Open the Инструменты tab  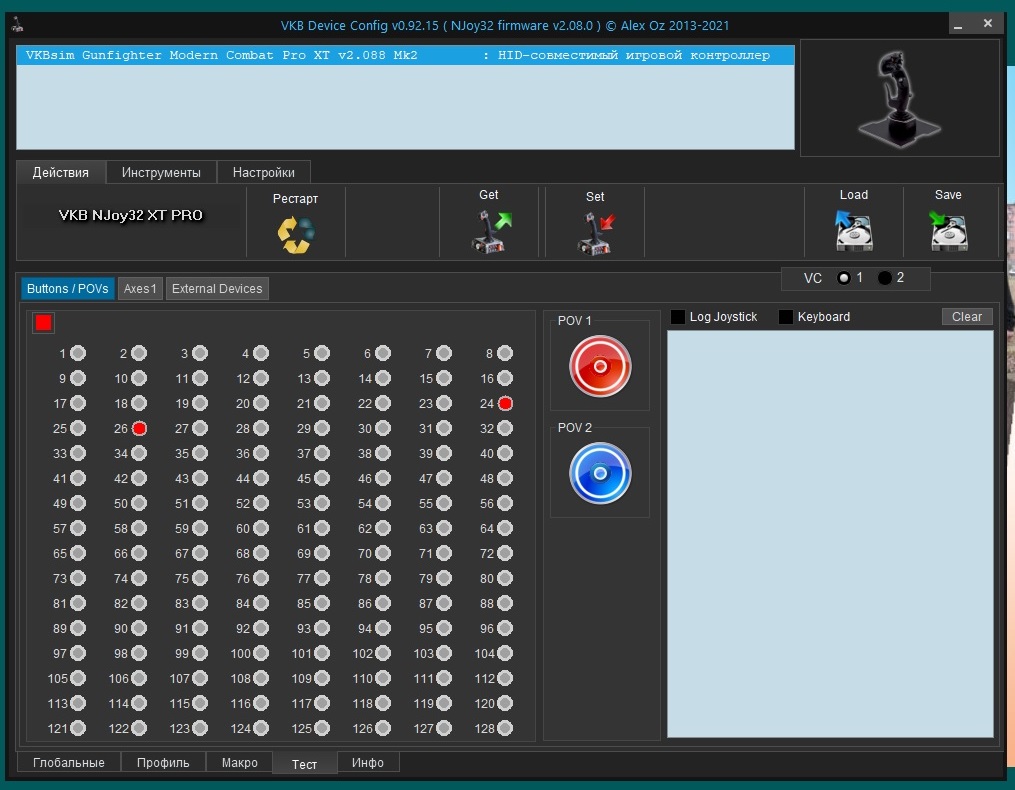[x=161, y=172]
